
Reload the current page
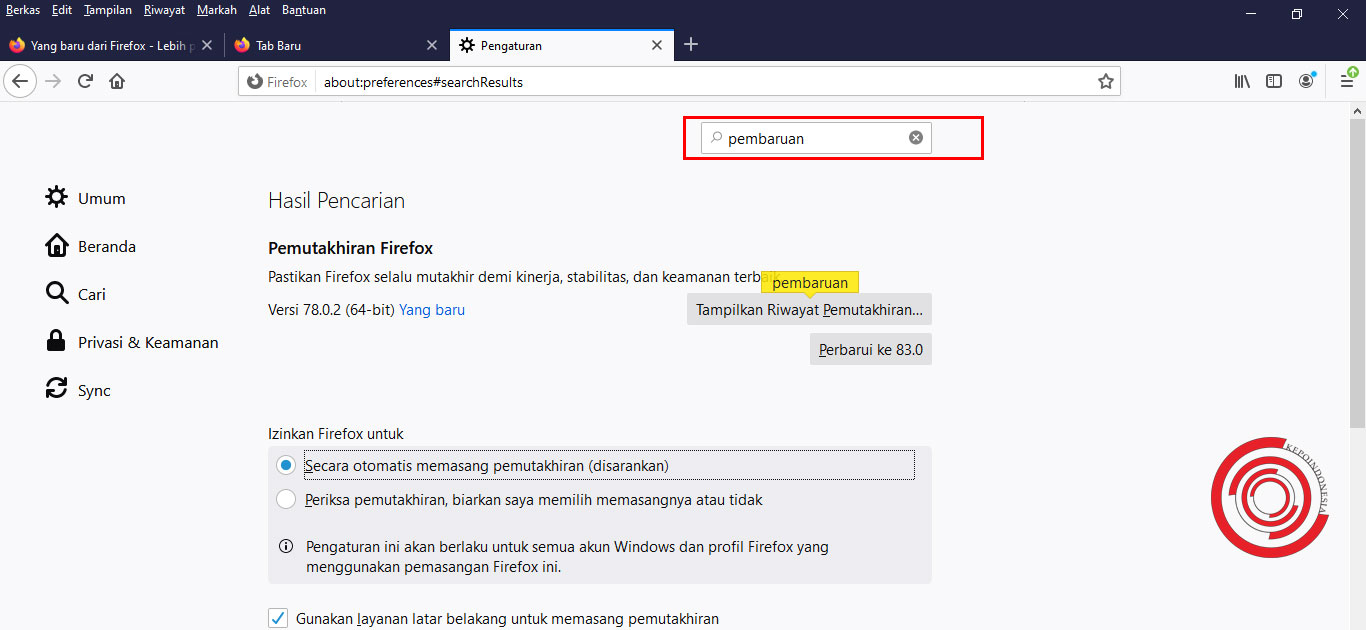(x=85, y=82)
